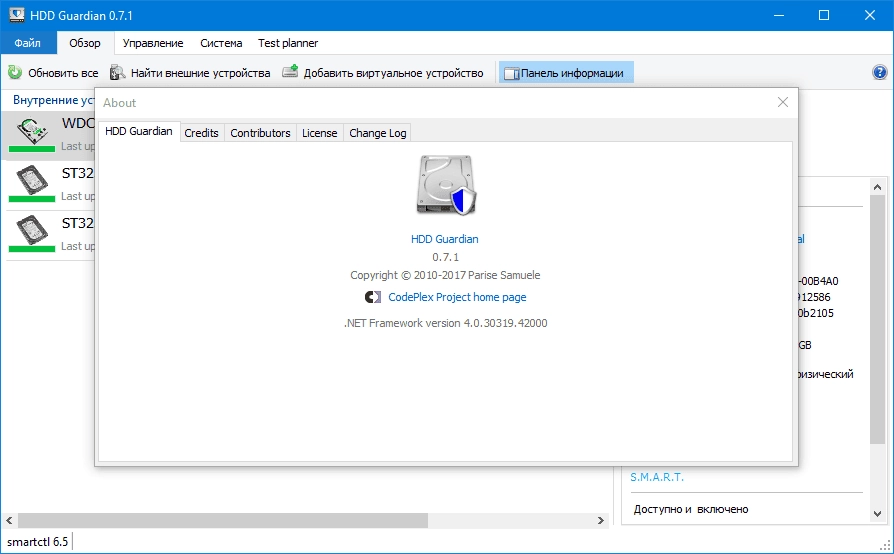The width and height of the screenshot is (894, 554).
Task: Switch to the Credits tab
Action: pyautogui.click(x=202, y=133)
